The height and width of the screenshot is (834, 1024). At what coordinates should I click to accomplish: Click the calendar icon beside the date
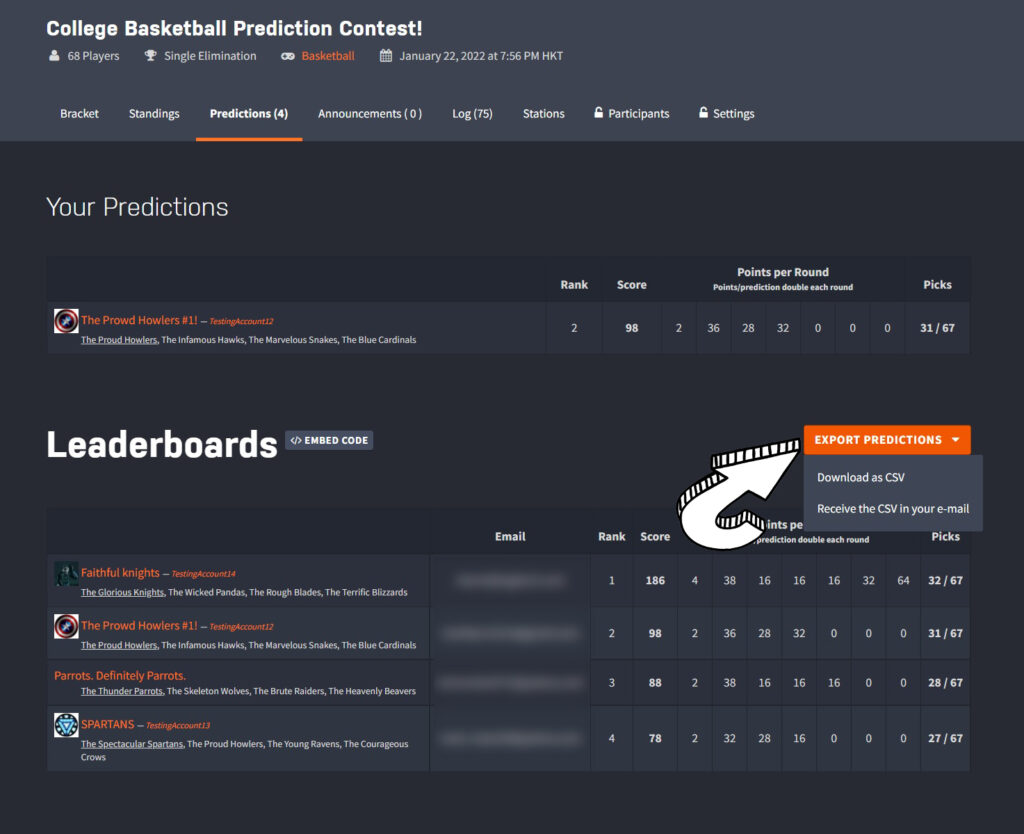tap(386, 56)
